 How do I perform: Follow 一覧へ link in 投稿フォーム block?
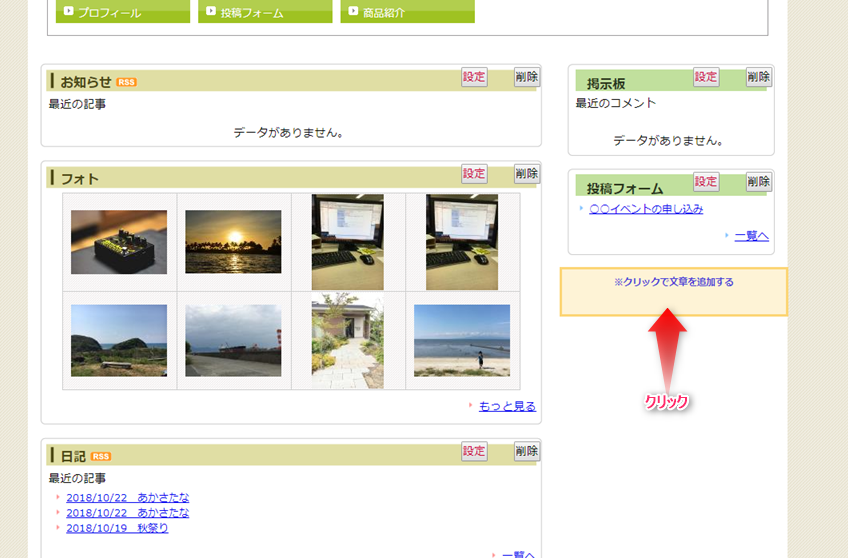[751, 236]
